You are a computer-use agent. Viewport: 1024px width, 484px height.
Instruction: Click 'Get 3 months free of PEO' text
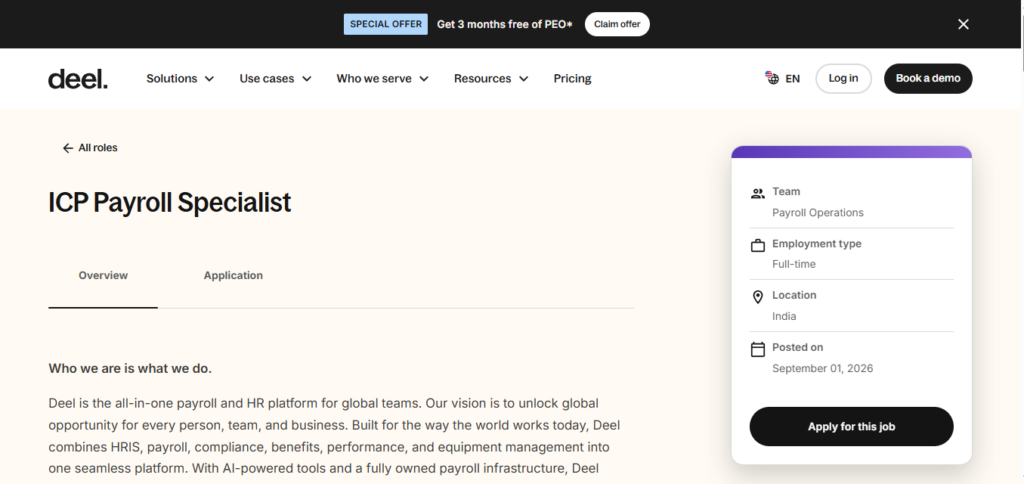point(504,24)
